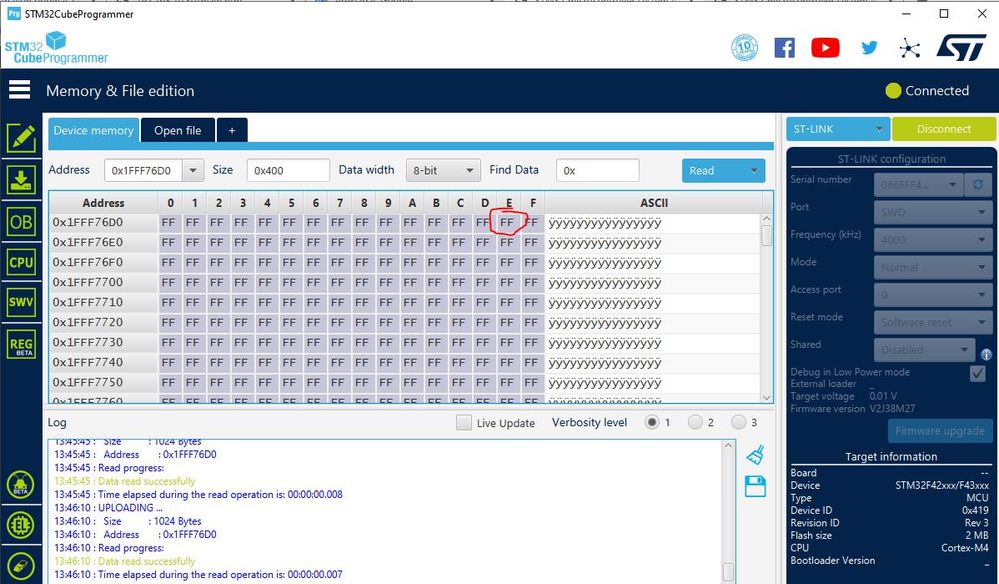Open CPU panel icon

[x=21, y=262]
